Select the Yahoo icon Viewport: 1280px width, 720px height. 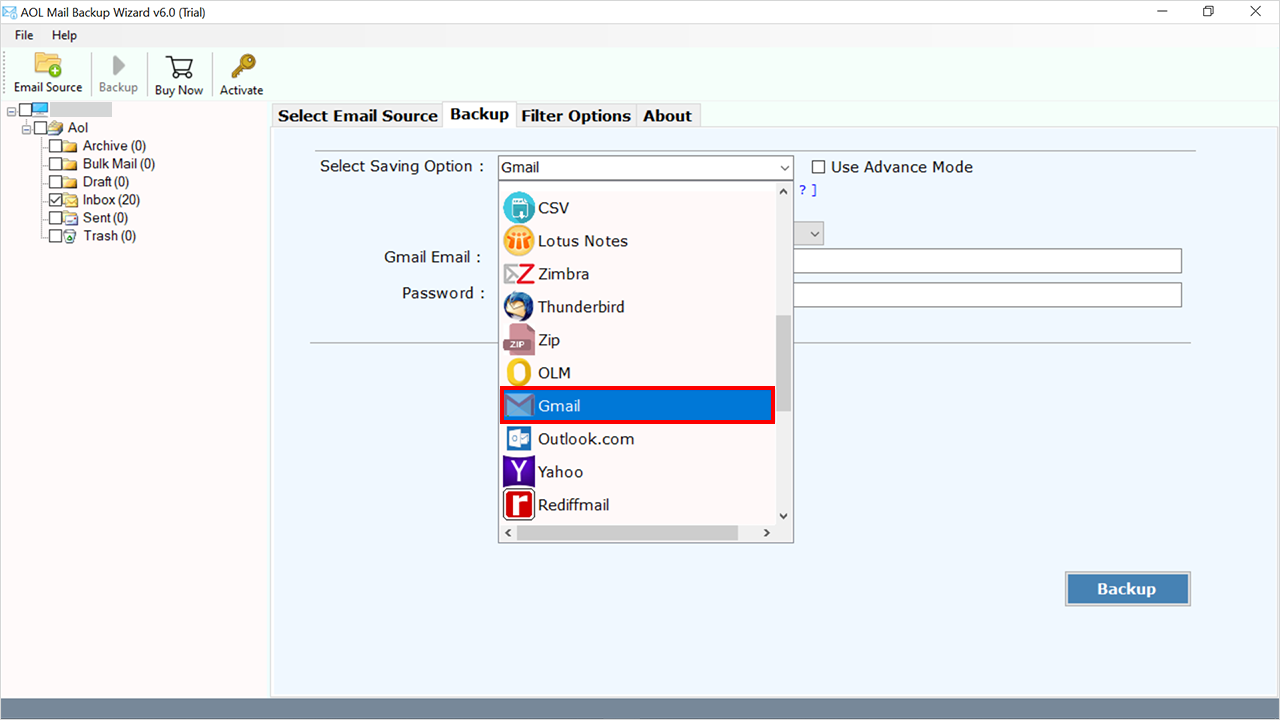[519, 472]
